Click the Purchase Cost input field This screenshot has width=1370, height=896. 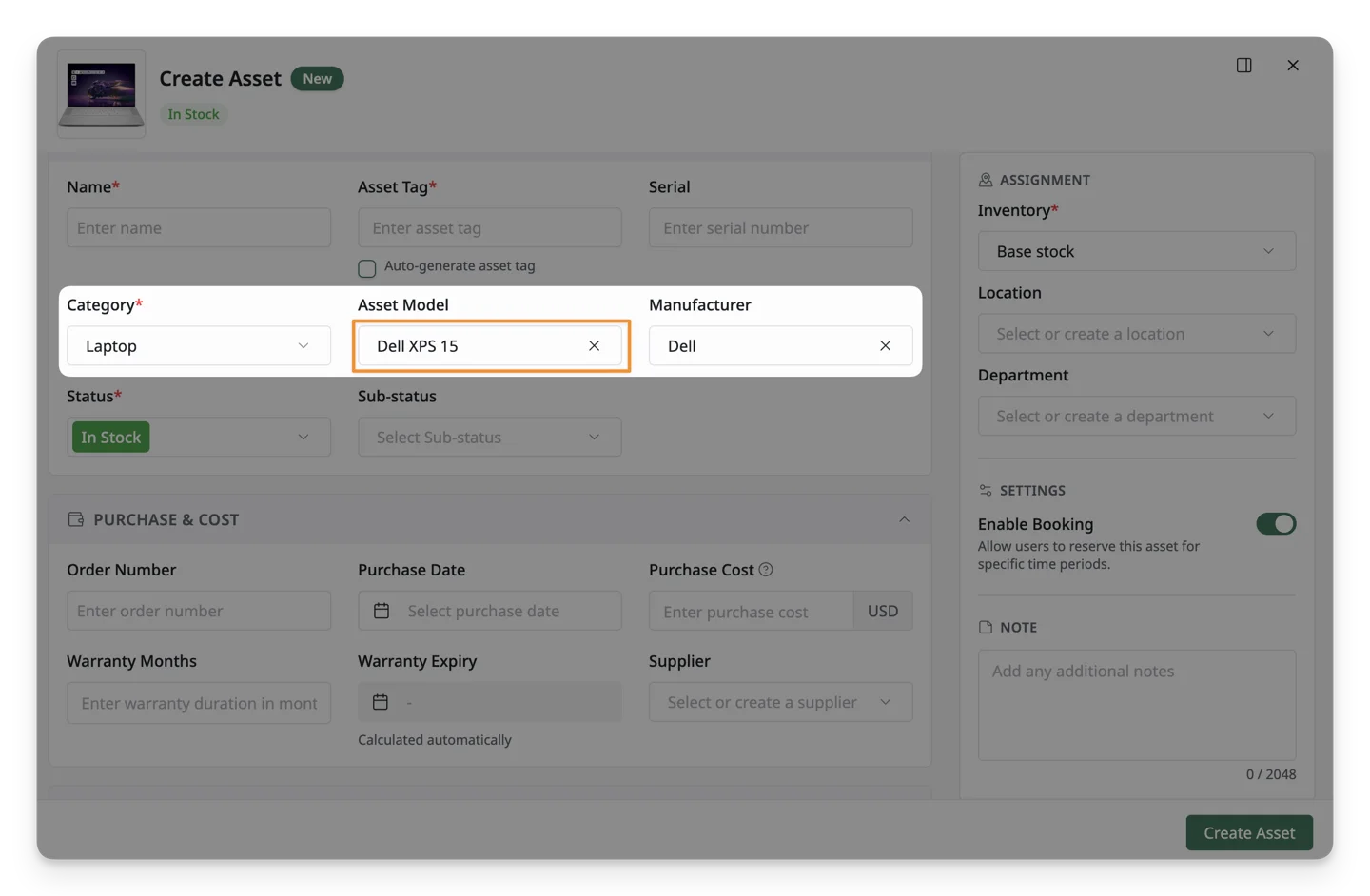(x=752, y=611)
